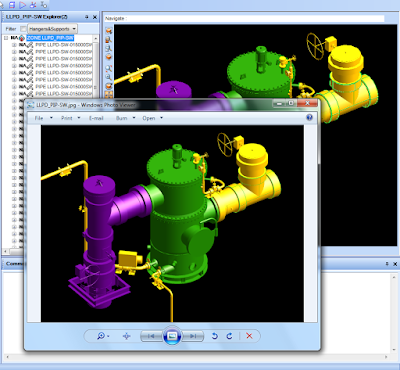Pin the Command panel at bottom

click(x=387, y=264)
